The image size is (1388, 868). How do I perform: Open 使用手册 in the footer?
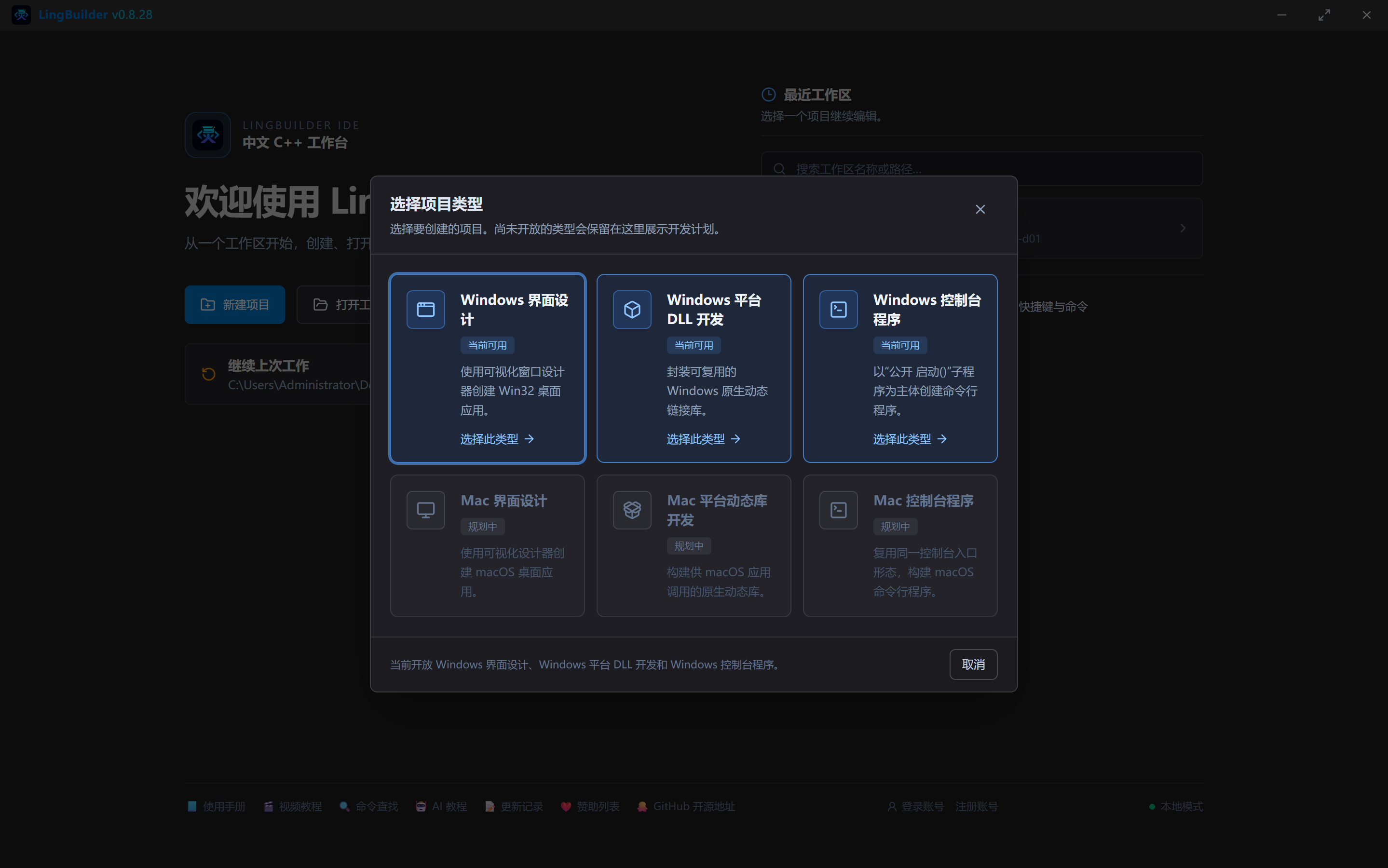[x=217, y=806]
